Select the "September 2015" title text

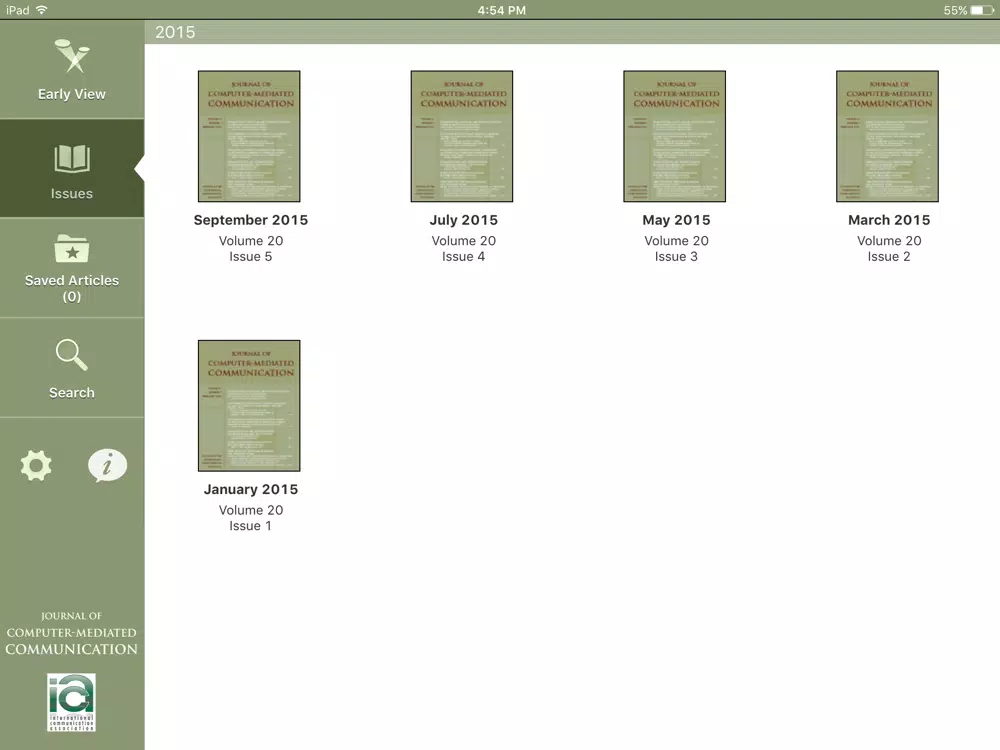point(251,220)
